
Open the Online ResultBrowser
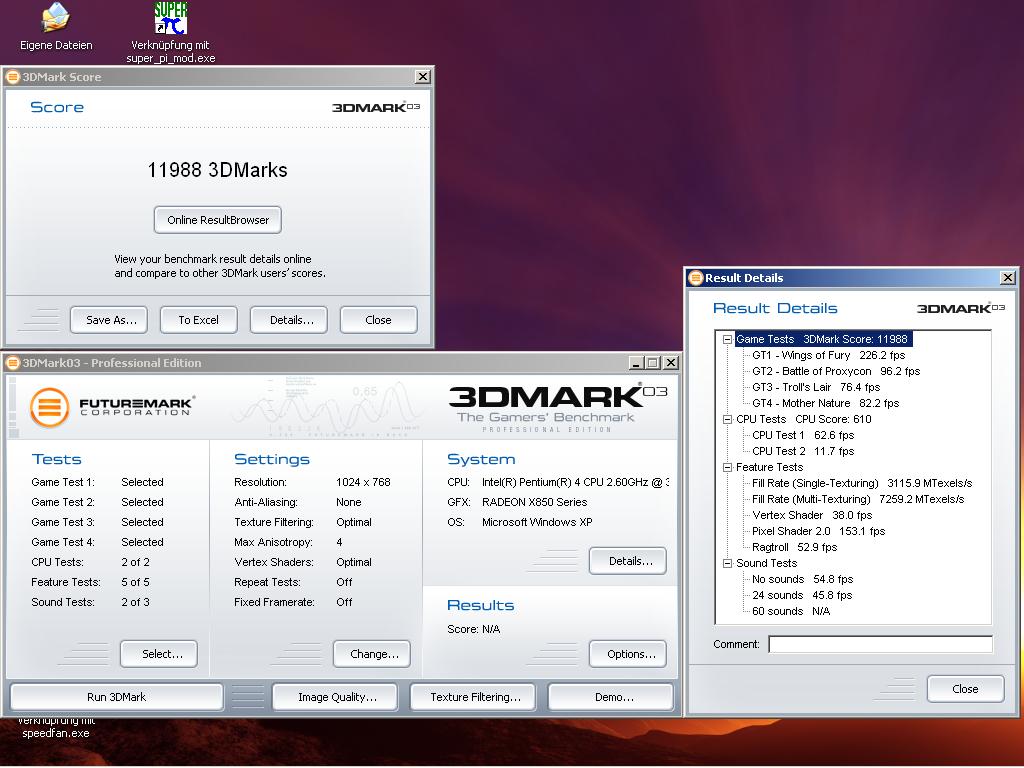pos(217,220)
